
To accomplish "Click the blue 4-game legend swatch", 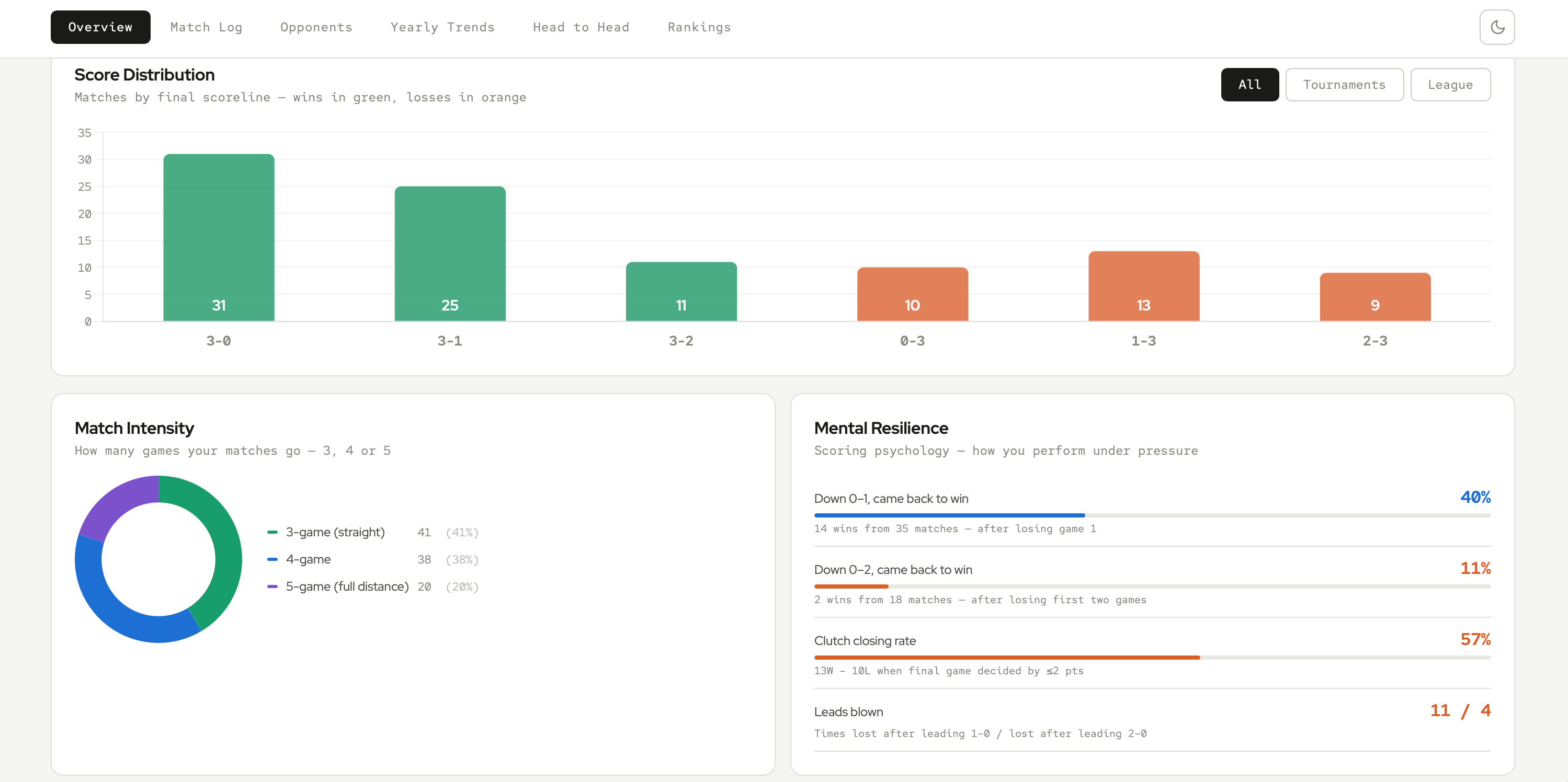I will [272, 559].
